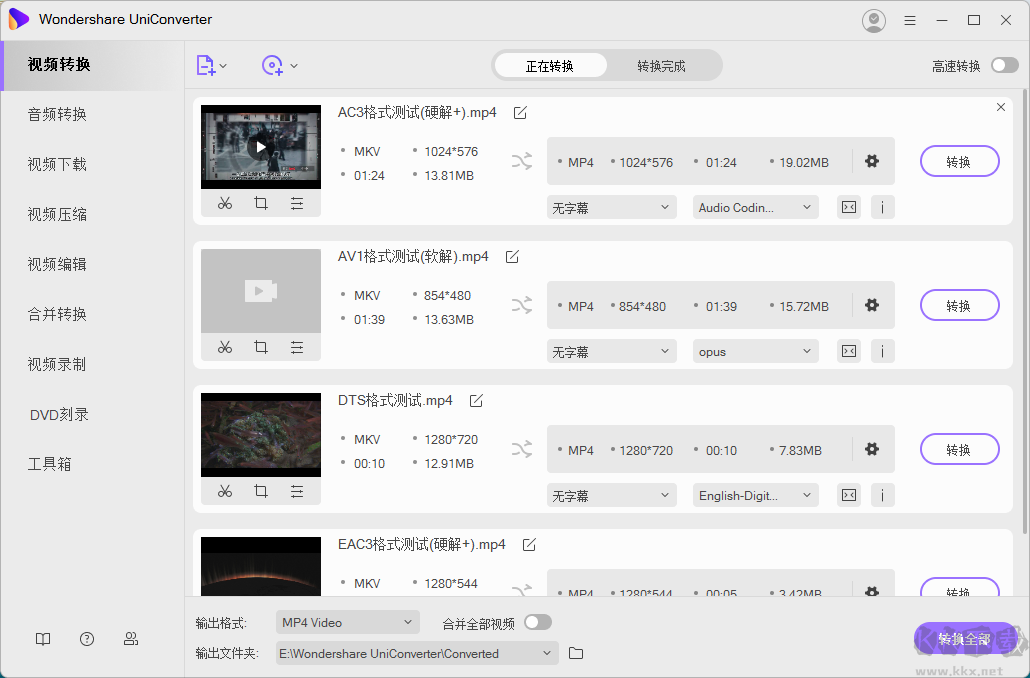Image resolution: width=1030 pixels, height=678 pixels.
Task: Open the user account icon in title bar
Action: tap(873, 20)
